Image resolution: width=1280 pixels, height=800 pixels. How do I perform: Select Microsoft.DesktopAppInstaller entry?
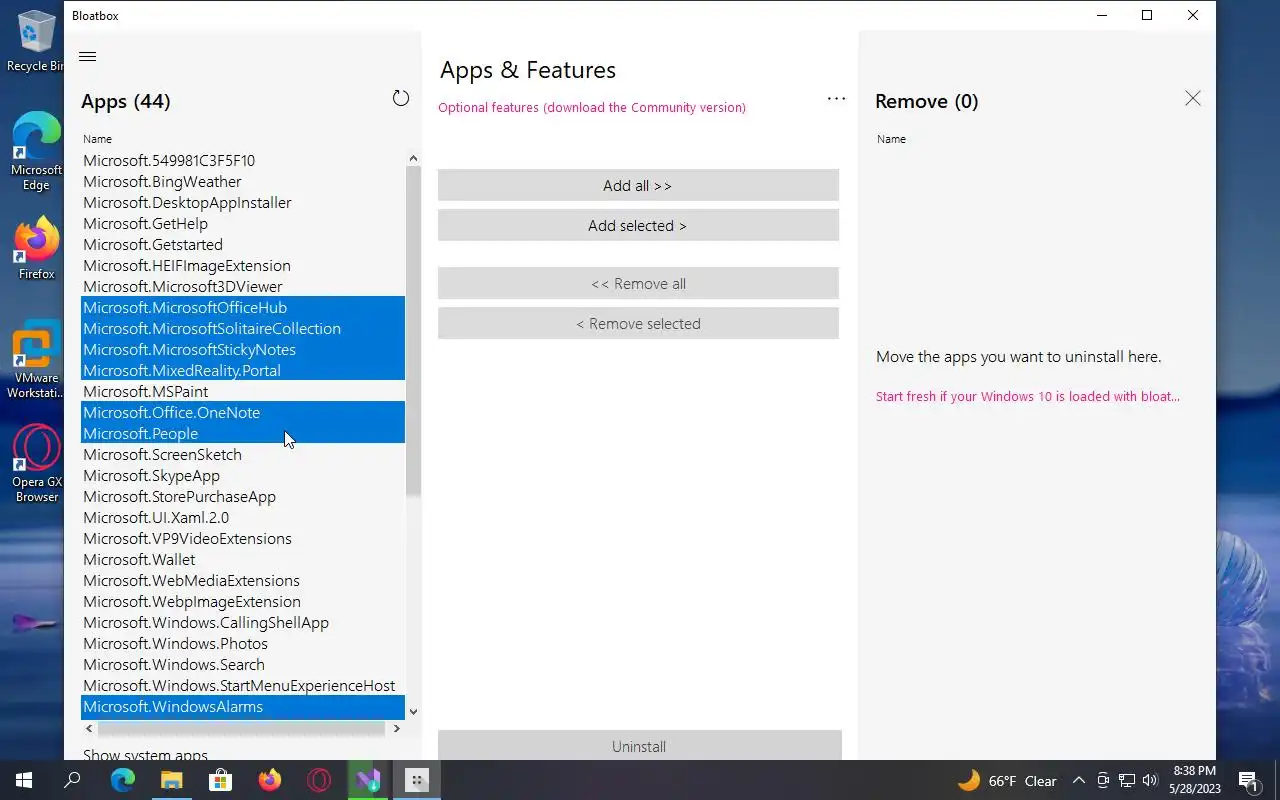pos(243,202)
